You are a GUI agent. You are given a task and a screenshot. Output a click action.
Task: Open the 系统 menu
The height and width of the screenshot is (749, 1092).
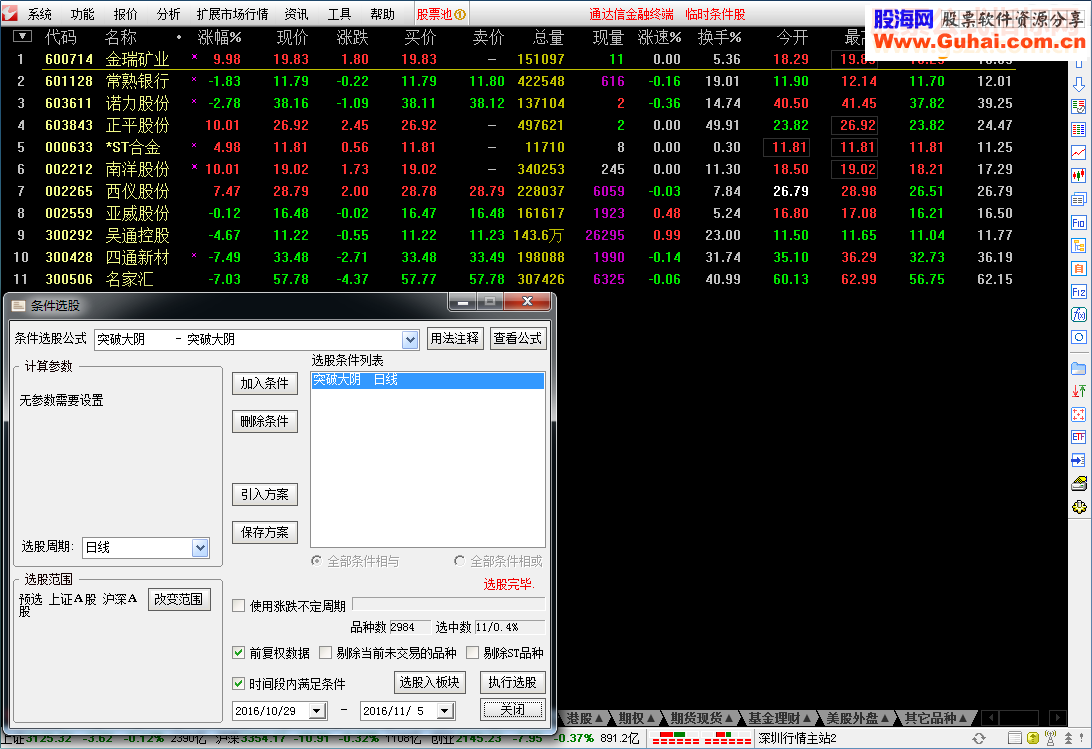coord(40,14)
